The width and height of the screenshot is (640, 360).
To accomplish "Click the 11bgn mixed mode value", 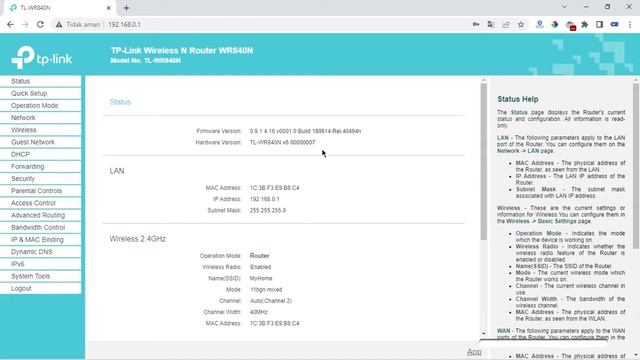I will pyautogui.click(x=266, y=290).
